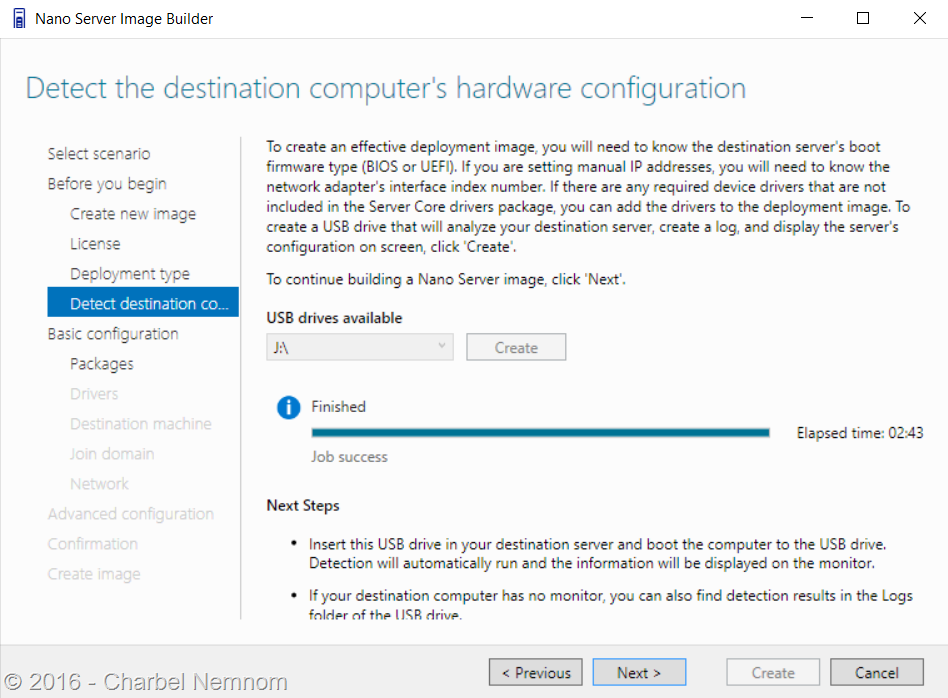
Task: Click the < Previous button
Action: coord(536,672)
